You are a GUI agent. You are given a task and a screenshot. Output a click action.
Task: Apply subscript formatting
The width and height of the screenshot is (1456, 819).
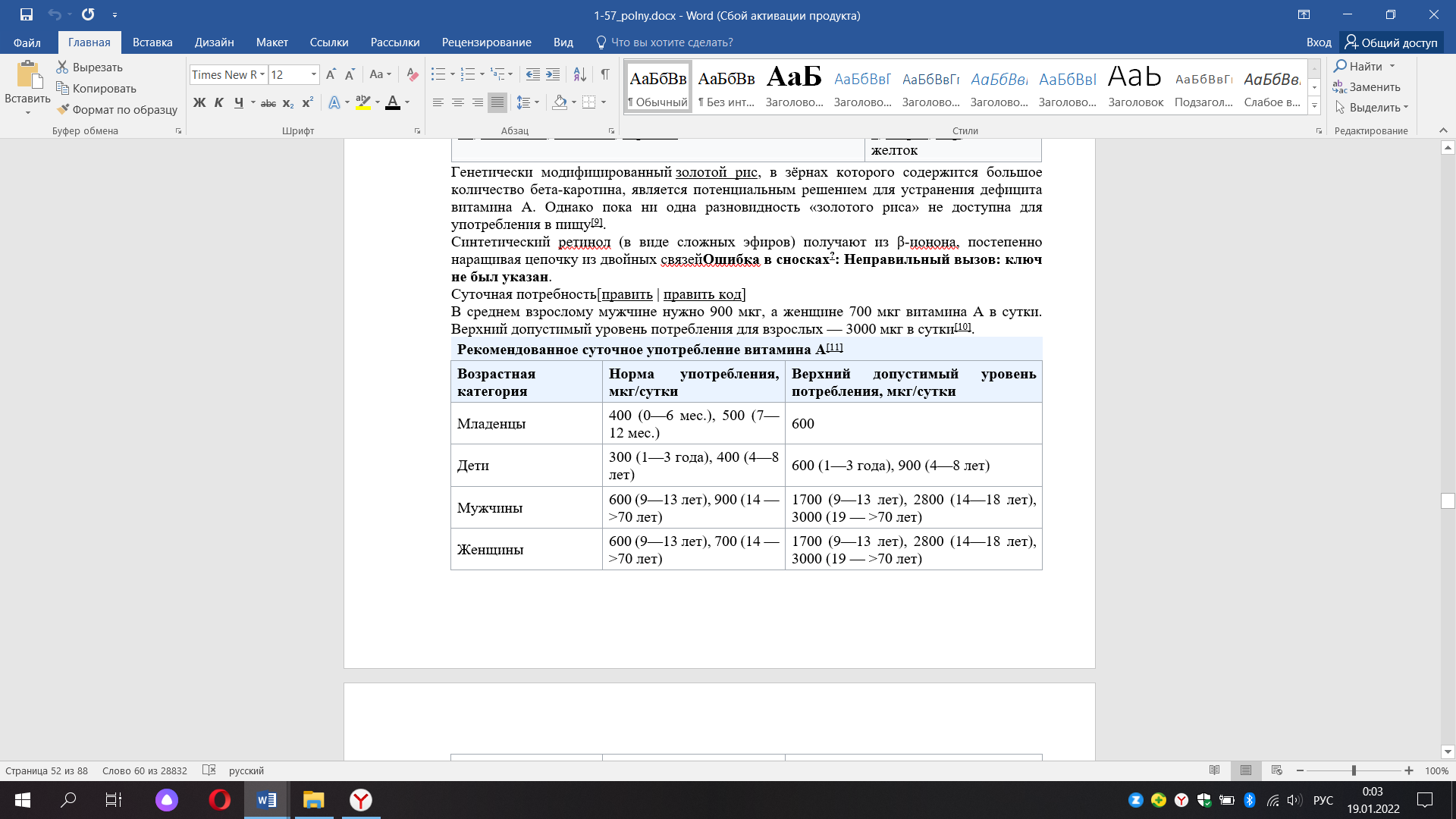coord(288,102)
